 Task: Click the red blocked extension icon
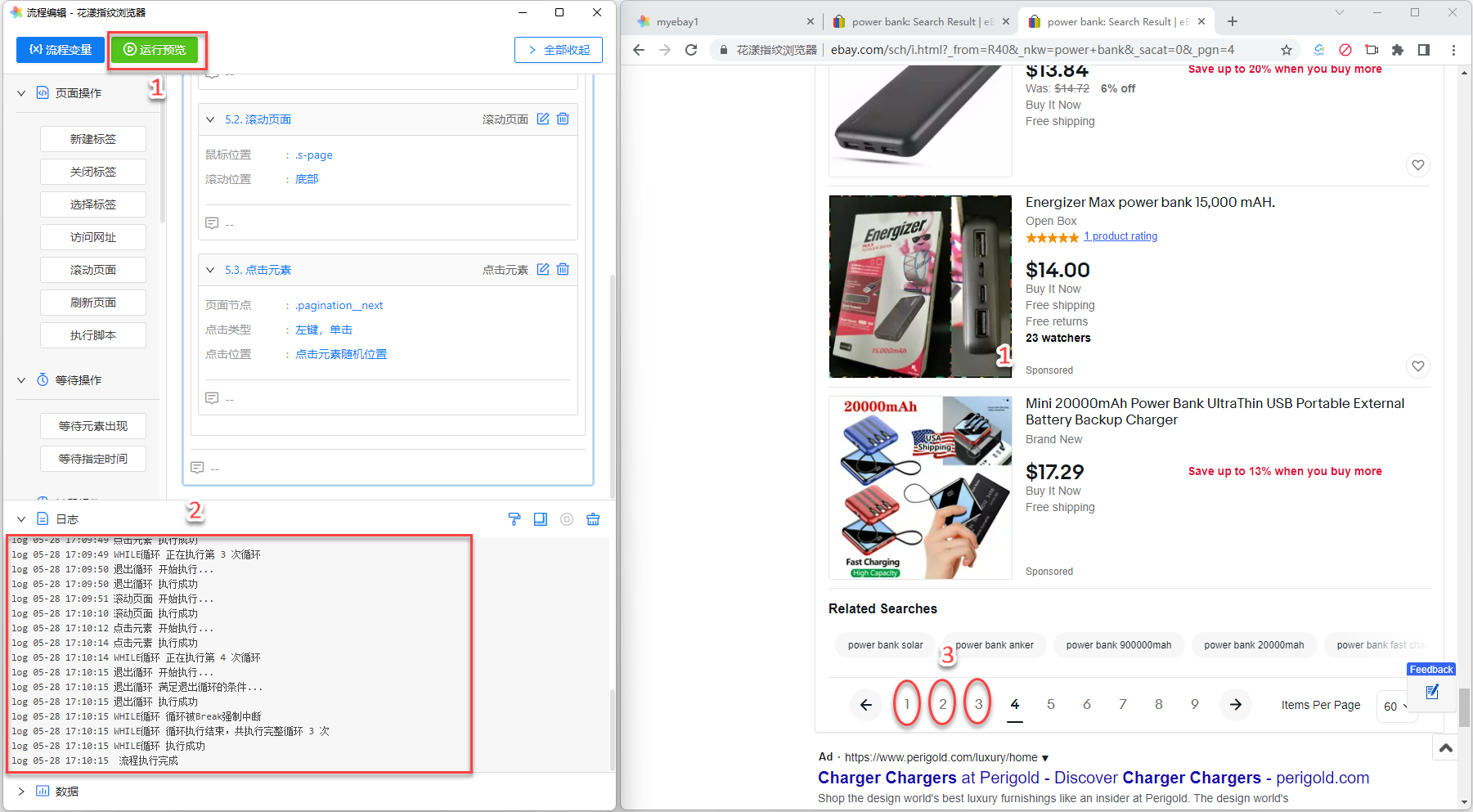1345,50
